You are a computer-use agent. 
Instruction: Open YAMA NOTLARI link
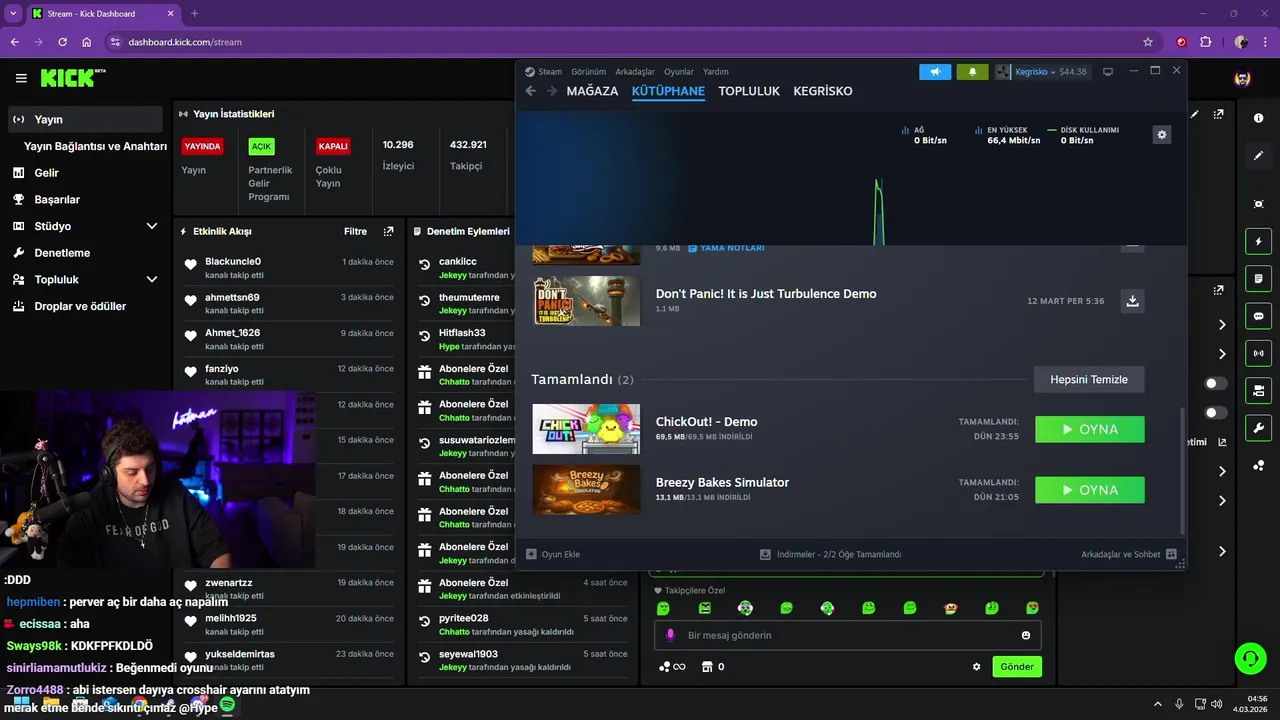click(726, 248)
